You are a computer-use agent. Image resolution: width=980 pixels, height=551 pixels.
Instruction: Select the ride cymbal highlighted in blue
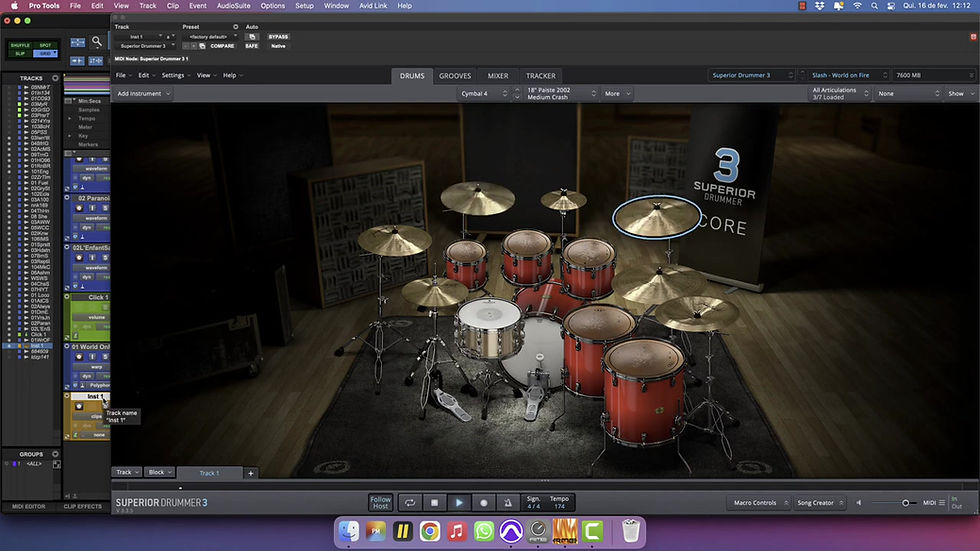[656, 216]
